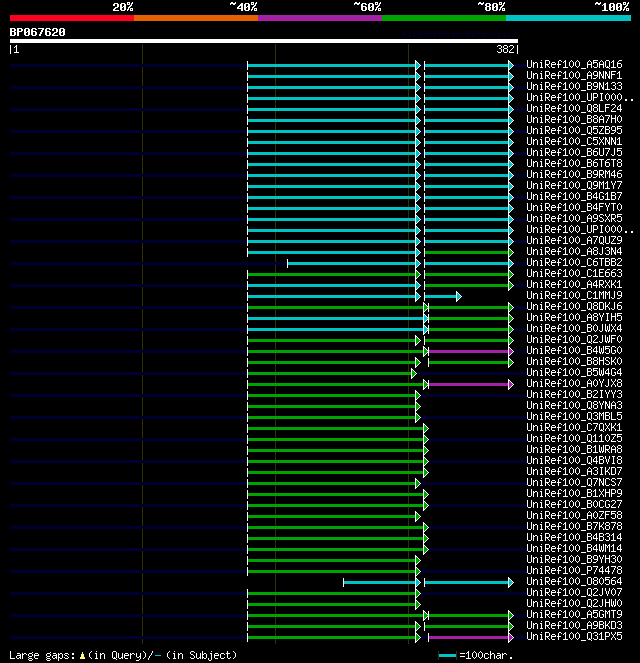
Task: Click the green ~80% identity legend segment
Action: pyautogui.click(x=444, y=18)
